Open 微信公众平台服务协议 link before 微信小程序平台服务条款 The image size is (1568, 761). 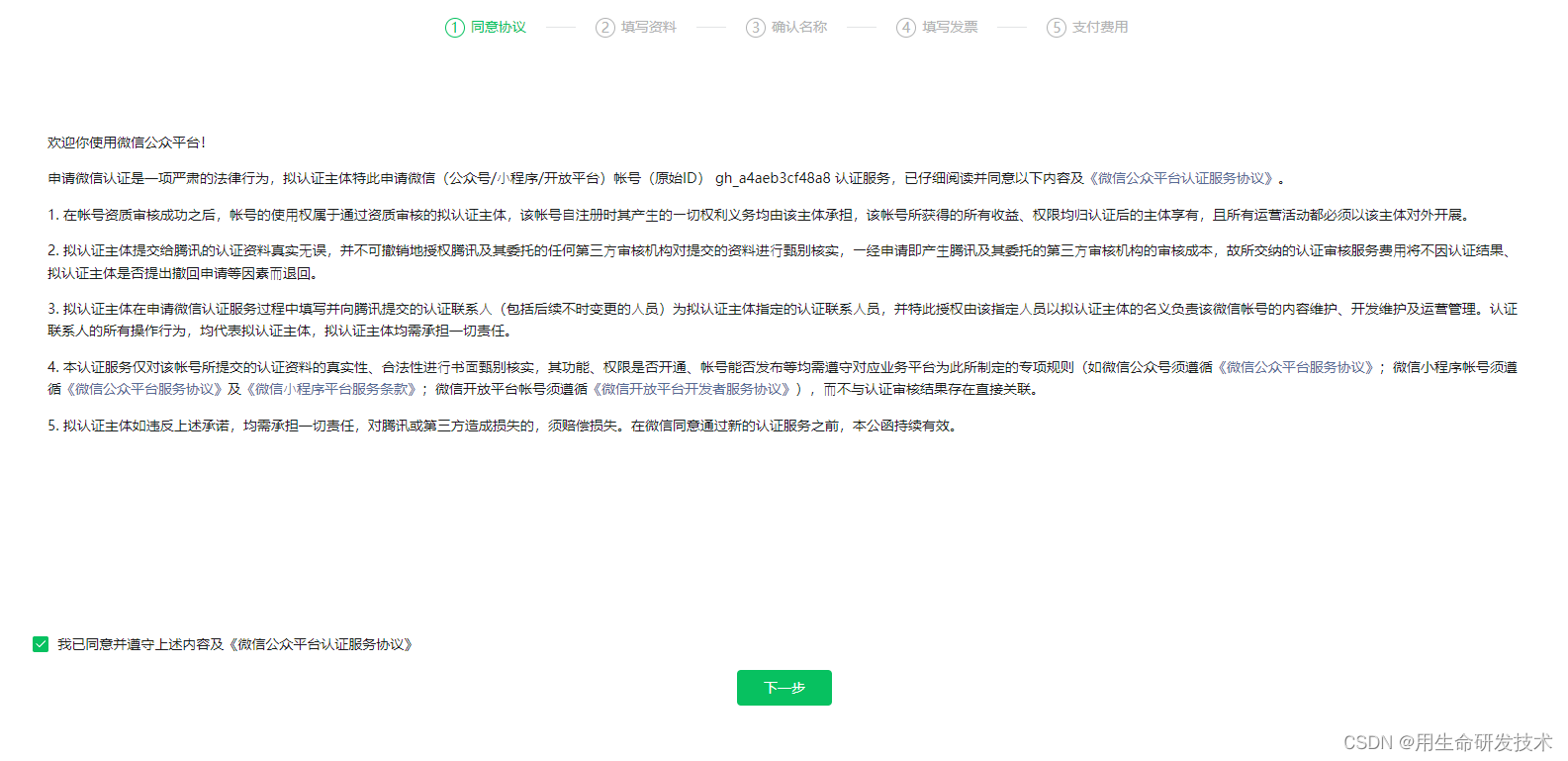[144, 389]
